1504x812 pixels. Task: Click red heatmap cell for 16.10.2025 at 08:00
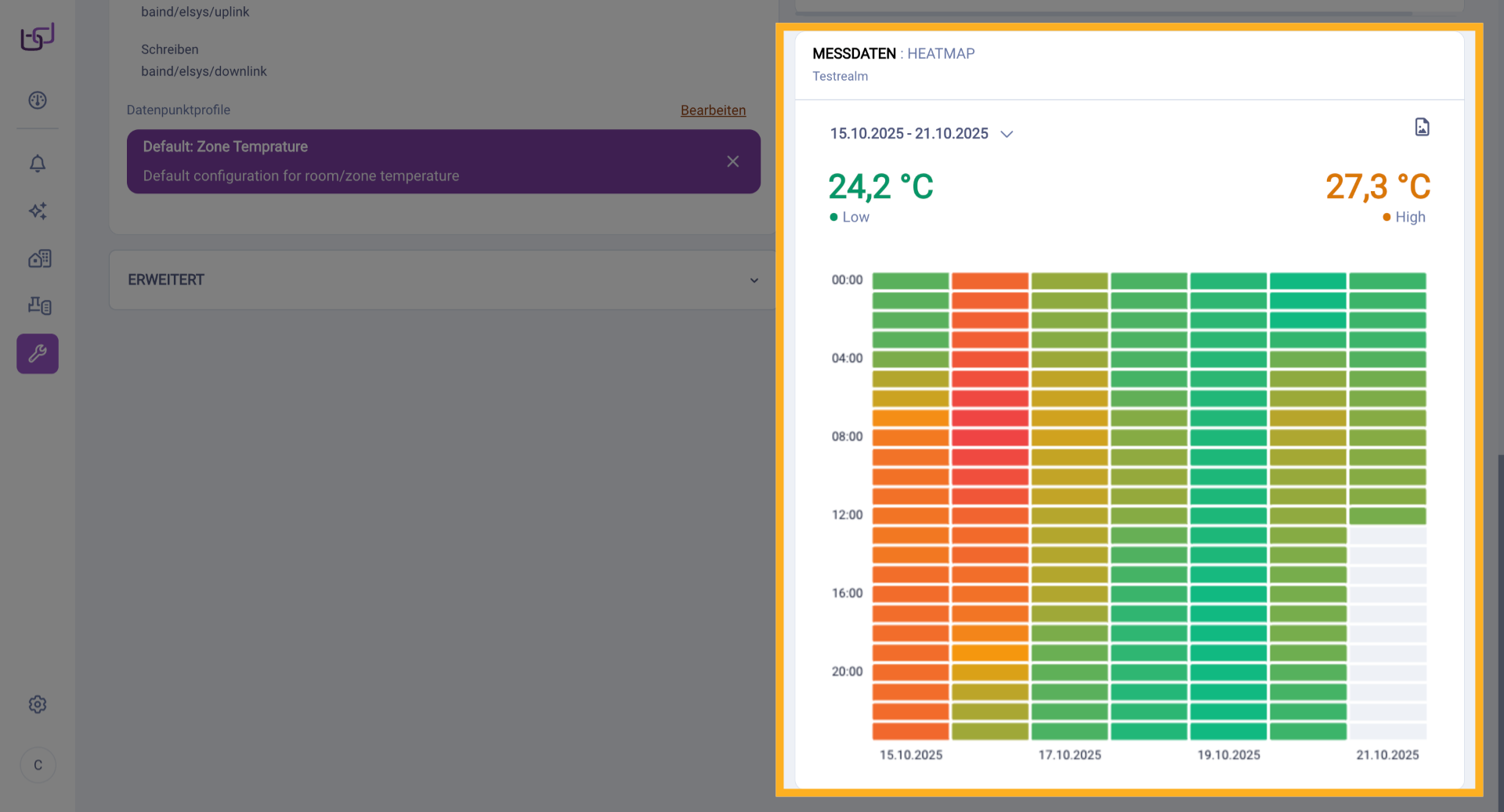click(x=989, y=438)
